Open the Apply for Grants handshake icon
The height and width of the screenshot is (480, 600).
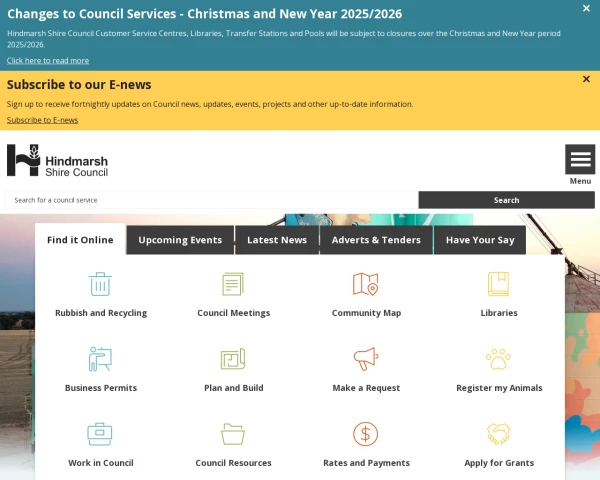(x=498, y=434)
